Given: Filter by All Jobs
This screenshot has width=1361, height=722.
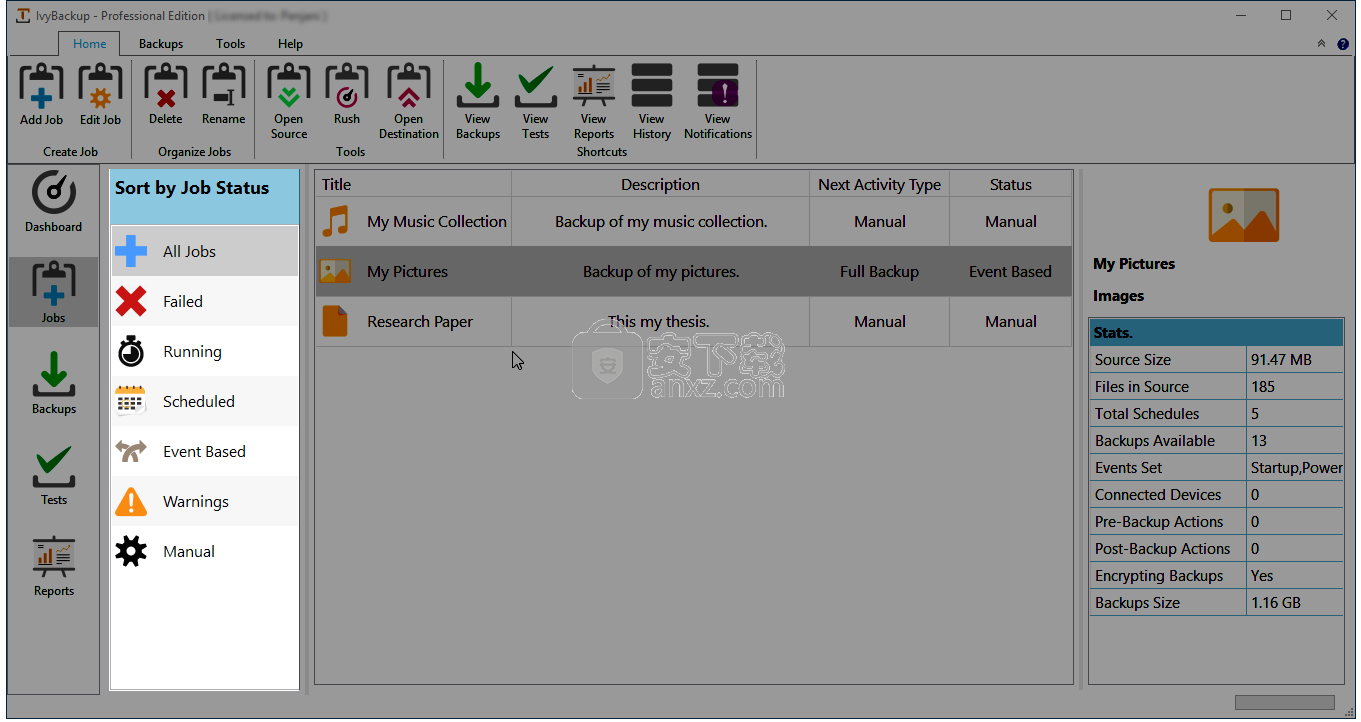Looking at the screenshot, I should click(205, 251).
